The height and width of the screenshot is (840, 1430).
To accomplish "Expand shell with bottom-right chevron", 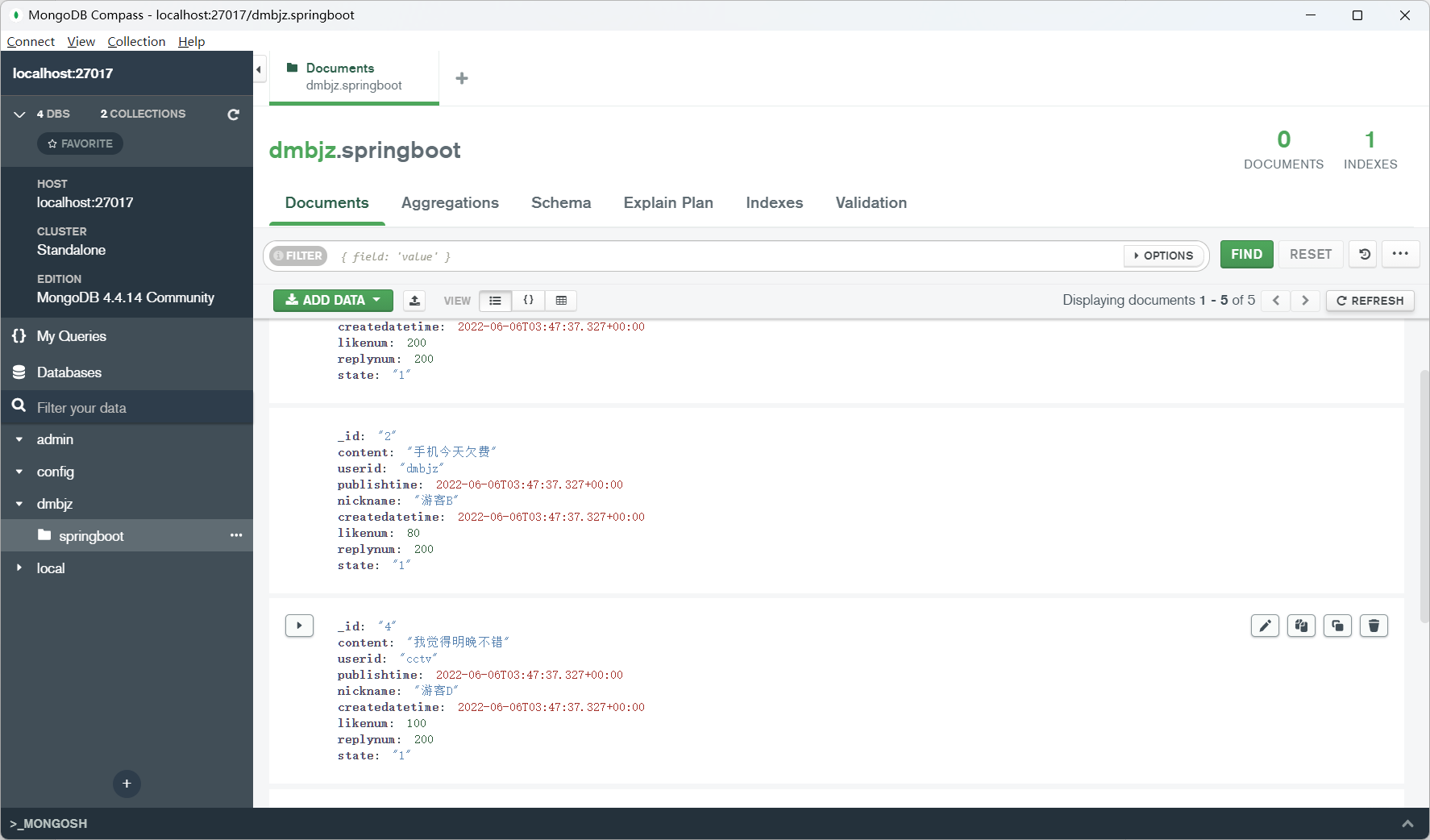I will pos(1407,823).
